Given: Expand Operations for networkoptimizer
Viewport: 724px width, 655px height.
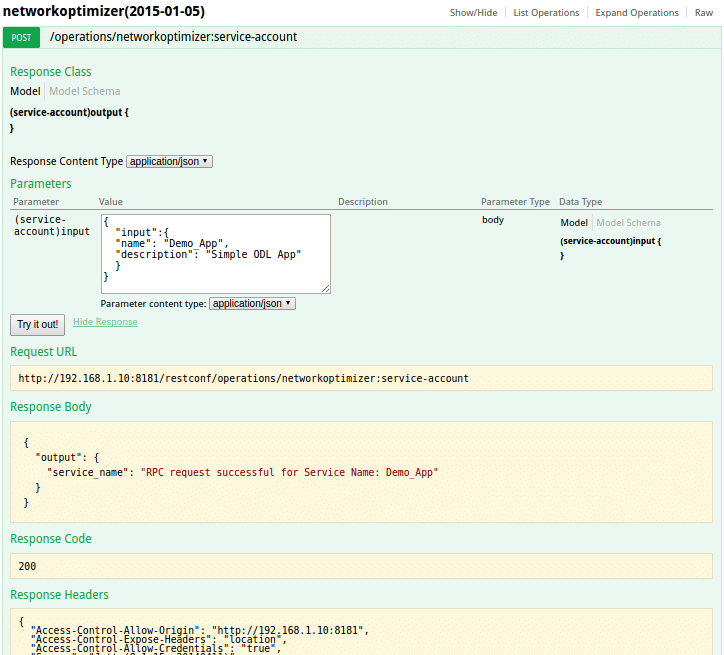Looking at the screenshot, I should [x=636, y=13].
